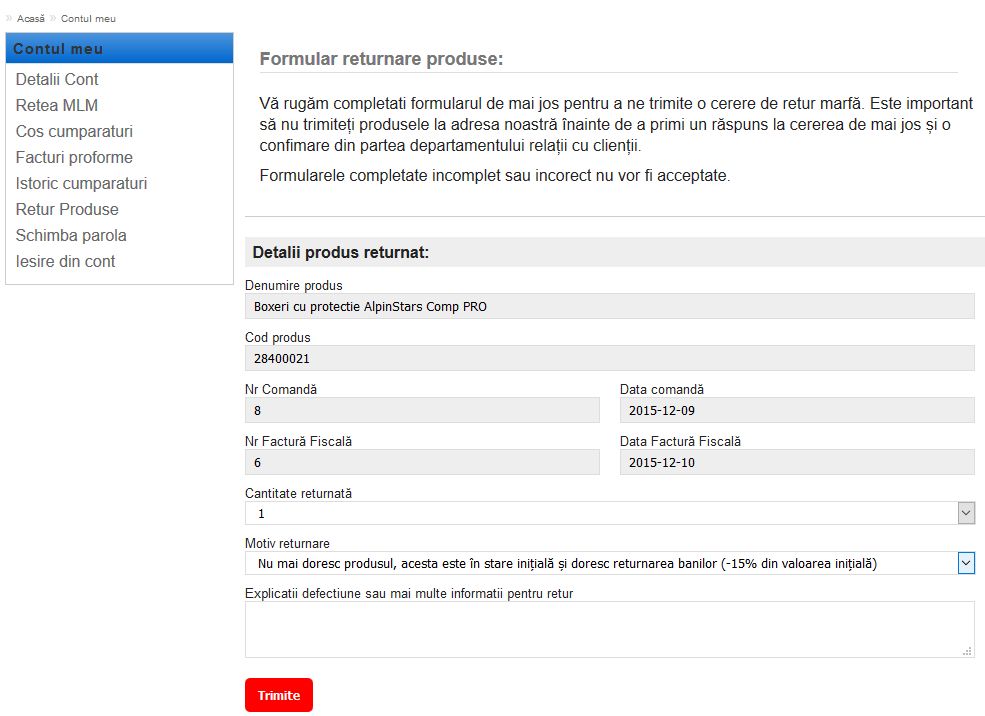Click the Contul meu breadcrumb link
Screen dimensions: 985x716
coord(88,19)
